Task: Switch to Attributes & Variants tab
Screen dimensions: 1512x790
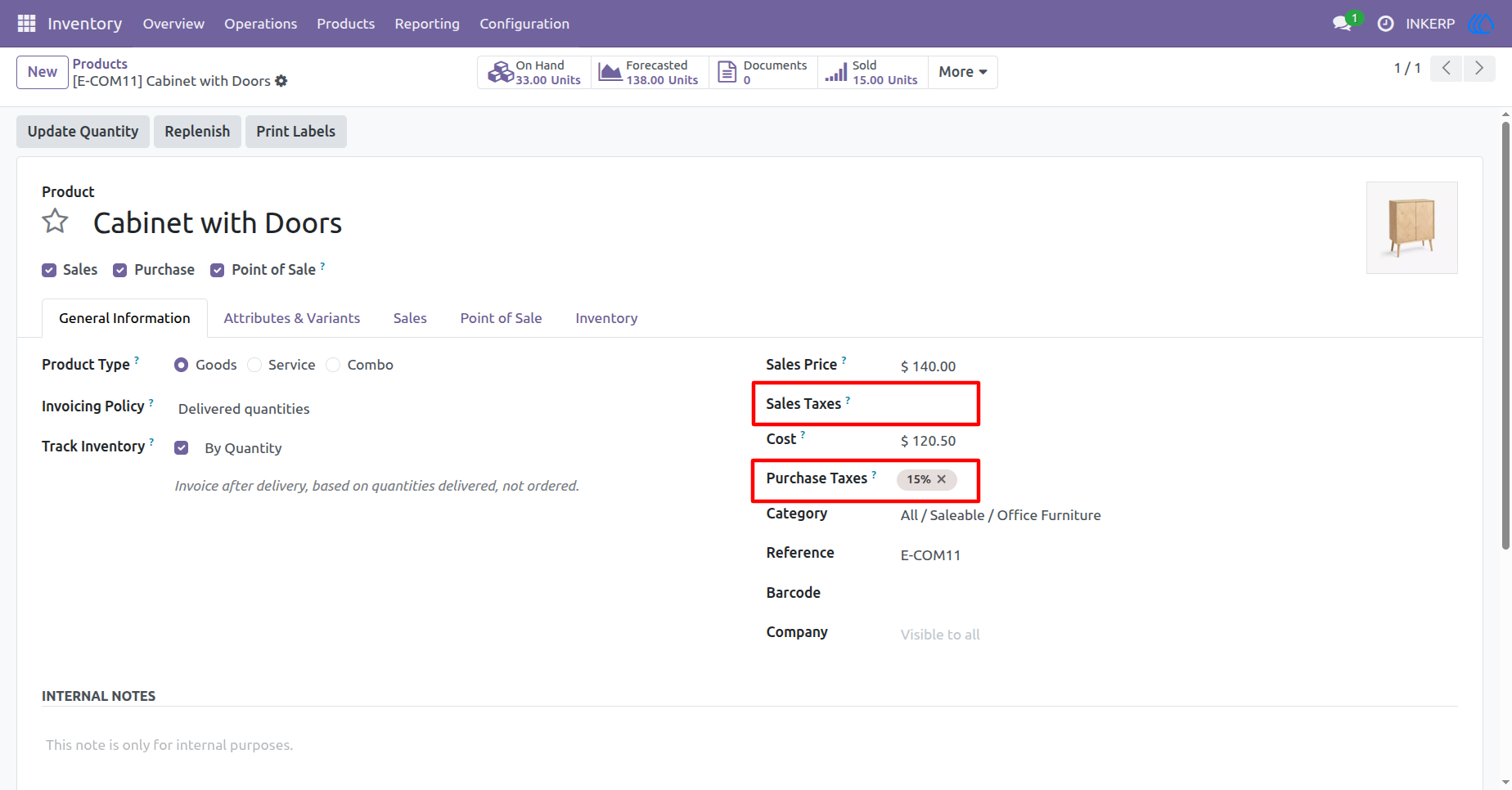Action: coord(292,318)
